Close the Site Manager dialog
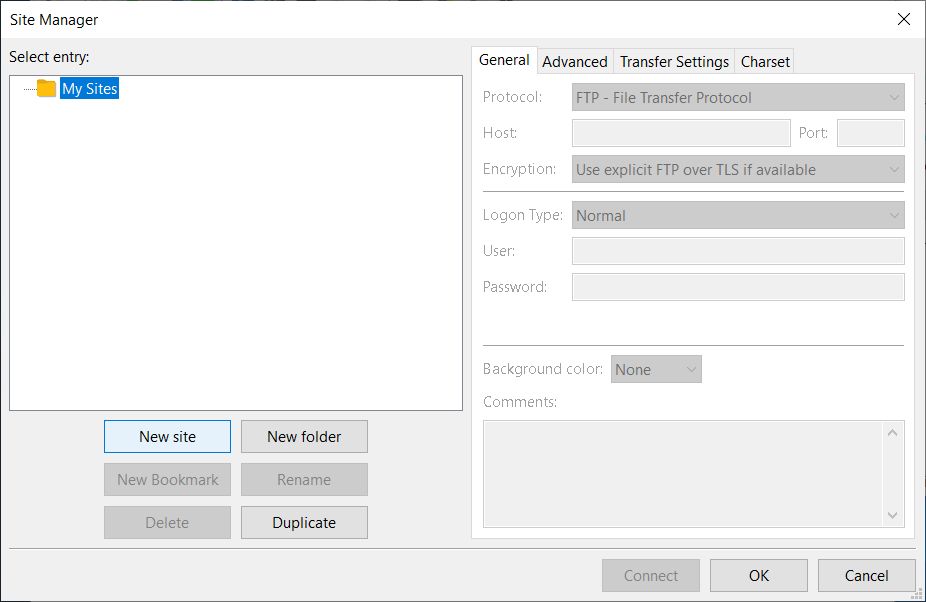The height and width of the screenshot is (602, 926). [x=904, y=19]
